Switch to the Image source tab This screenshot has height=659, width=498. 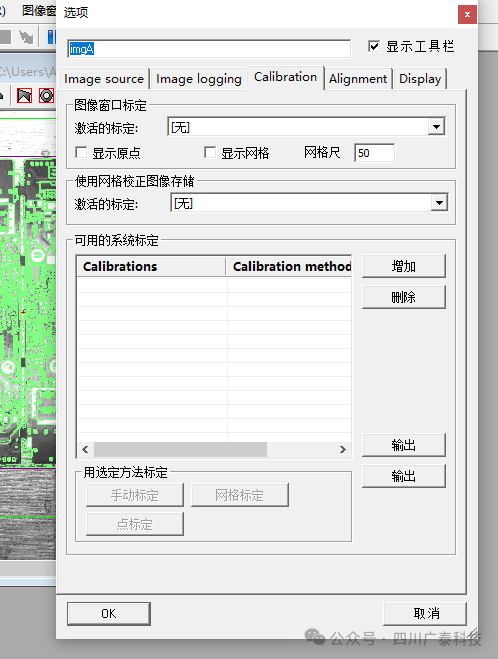pos(104,79)
